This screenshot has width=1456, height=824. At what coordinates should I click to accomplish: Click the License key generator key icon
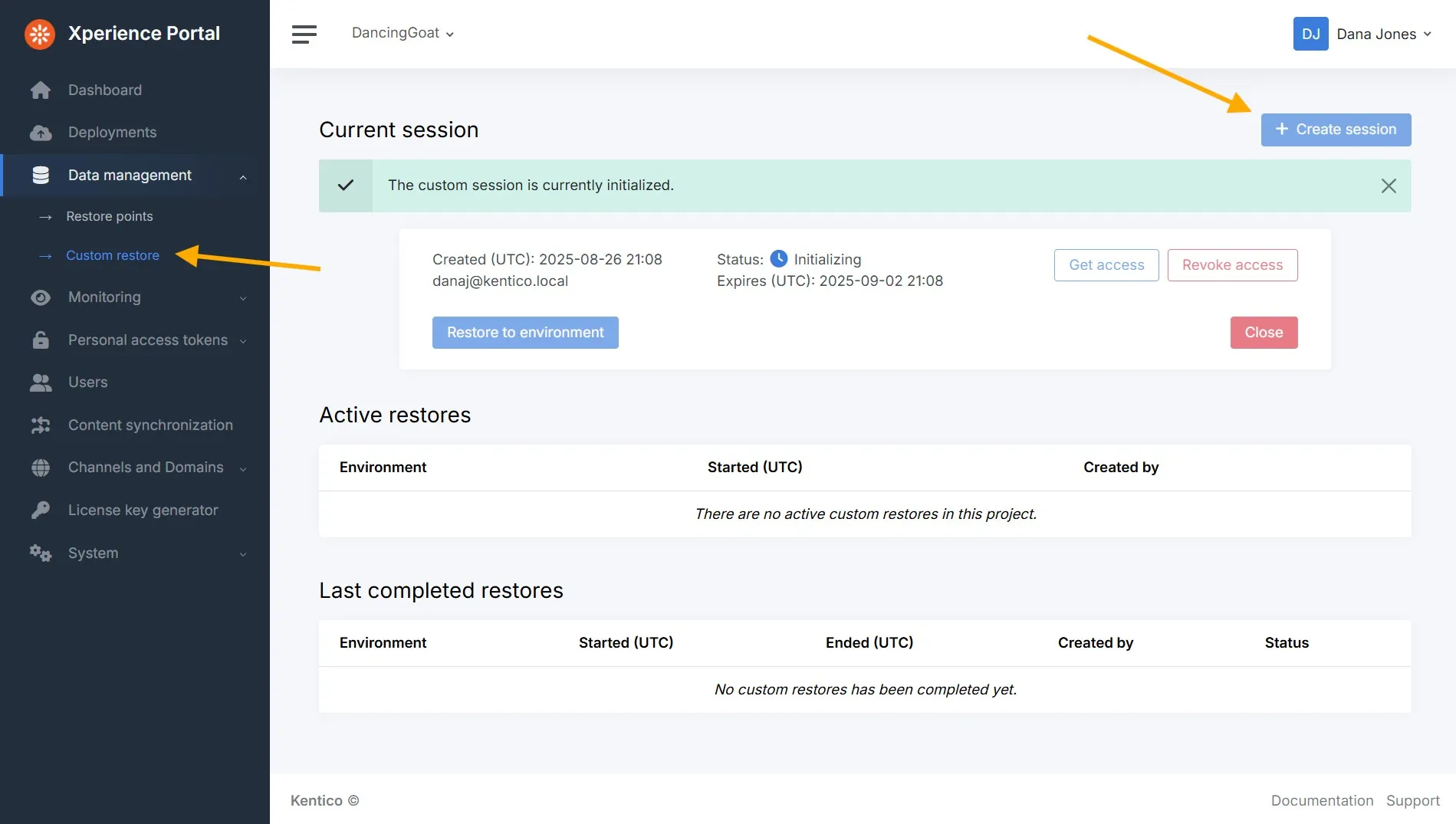41,510
